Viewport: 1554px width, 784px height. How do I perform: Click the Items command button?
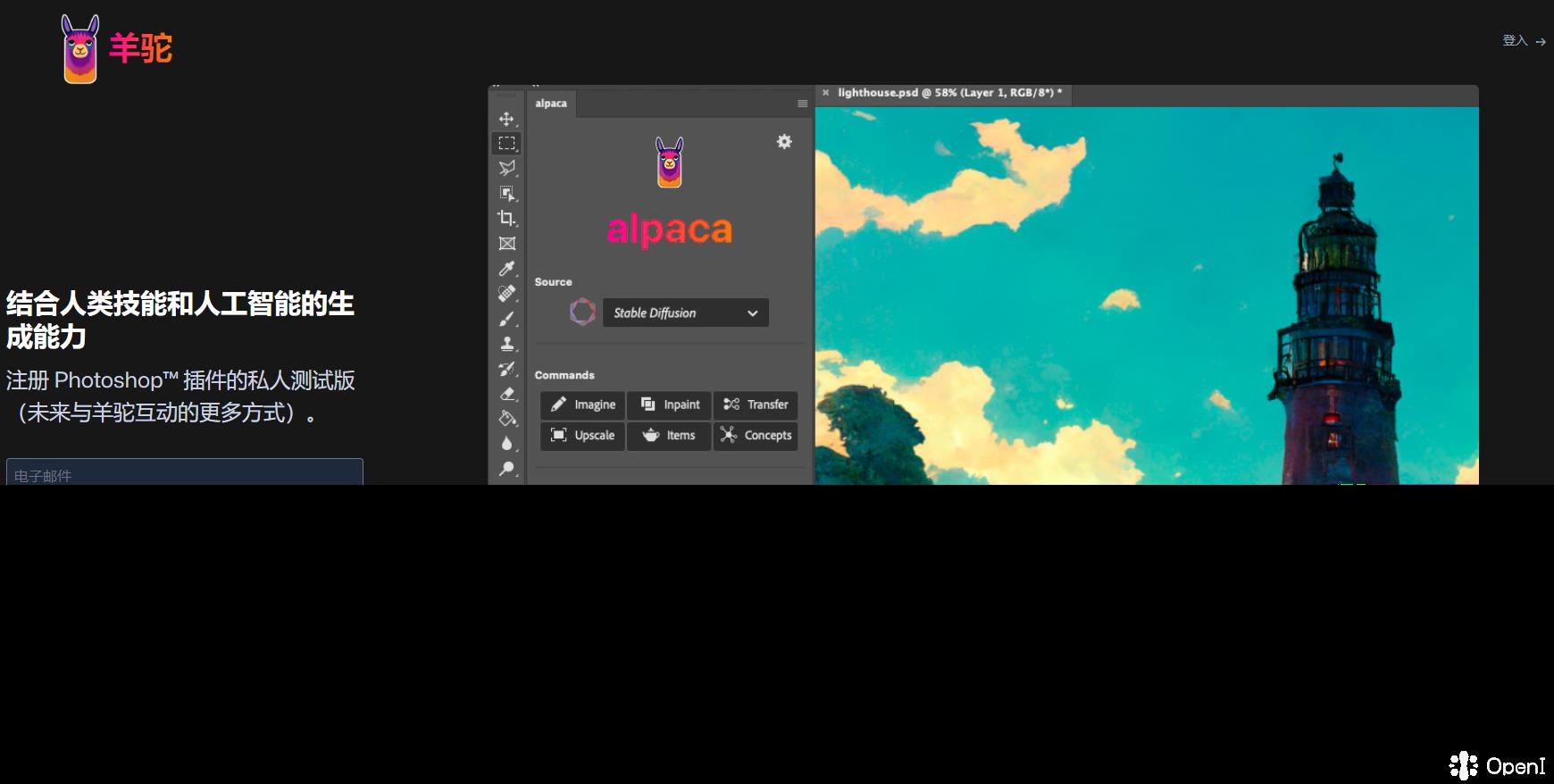pos(669,436)
